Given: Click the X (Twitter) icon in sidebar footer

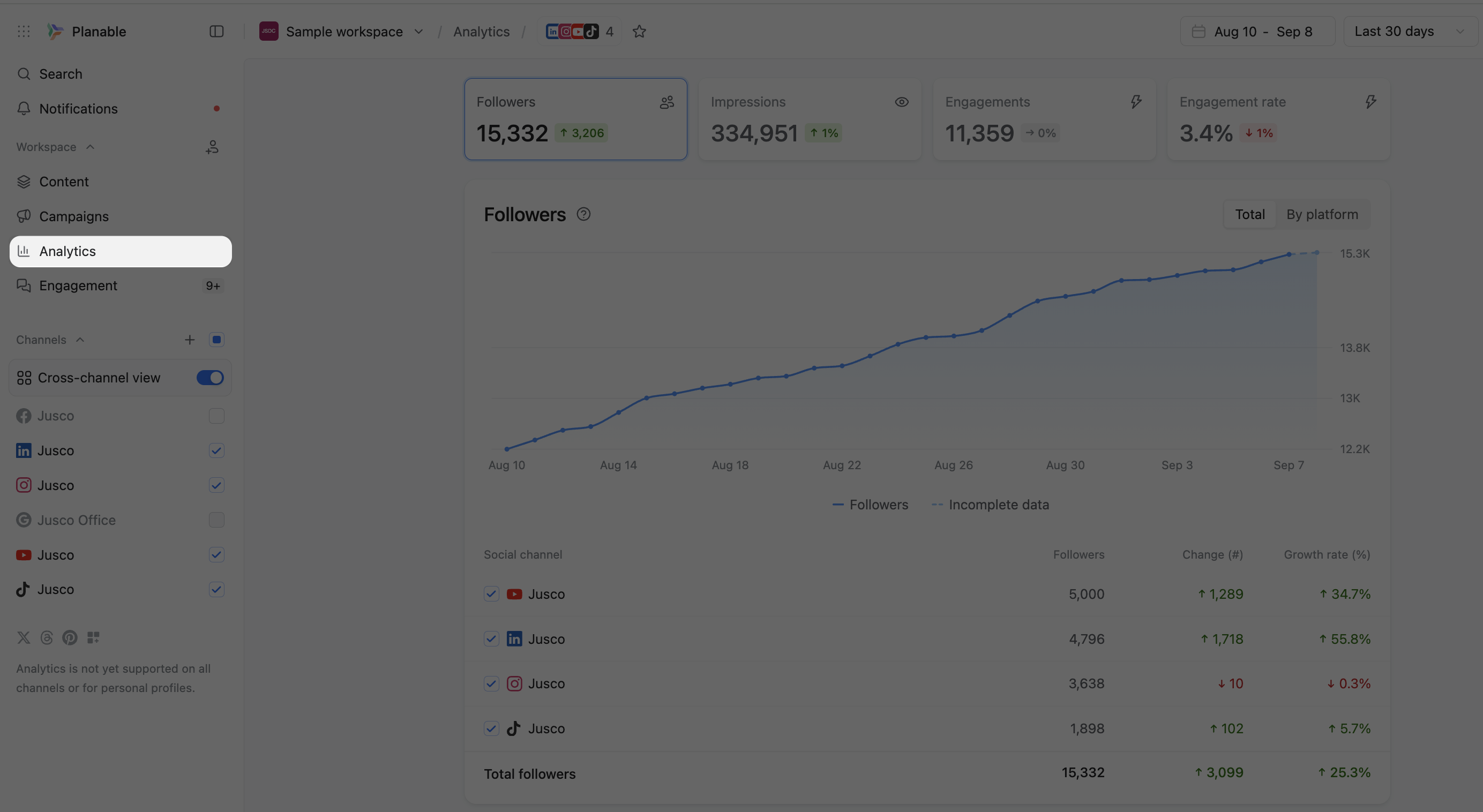Looking at the screenshot, I should coord(24,637).
